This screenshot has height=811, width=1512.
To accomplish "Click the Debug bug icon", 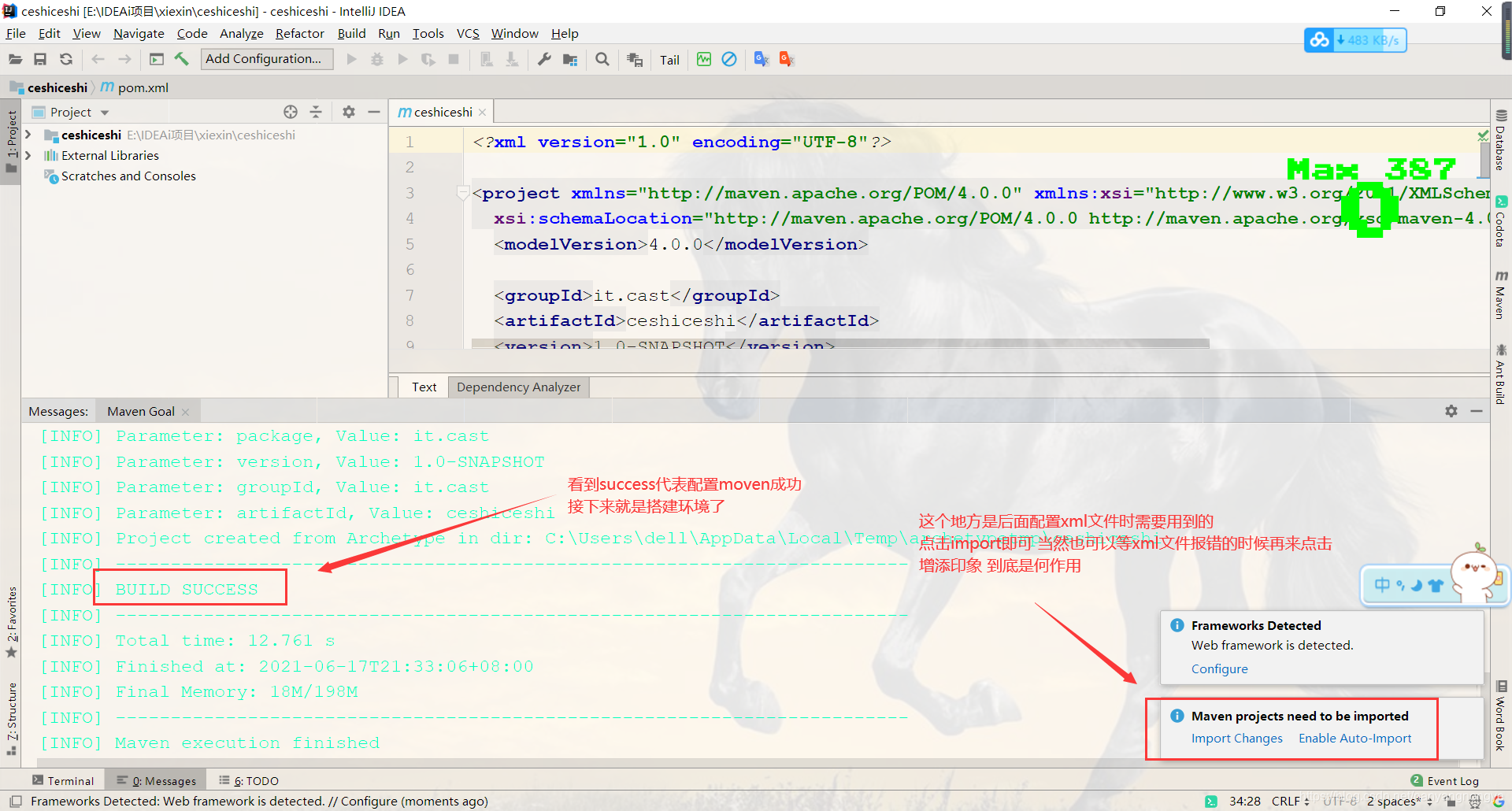I will click(377, 59).
